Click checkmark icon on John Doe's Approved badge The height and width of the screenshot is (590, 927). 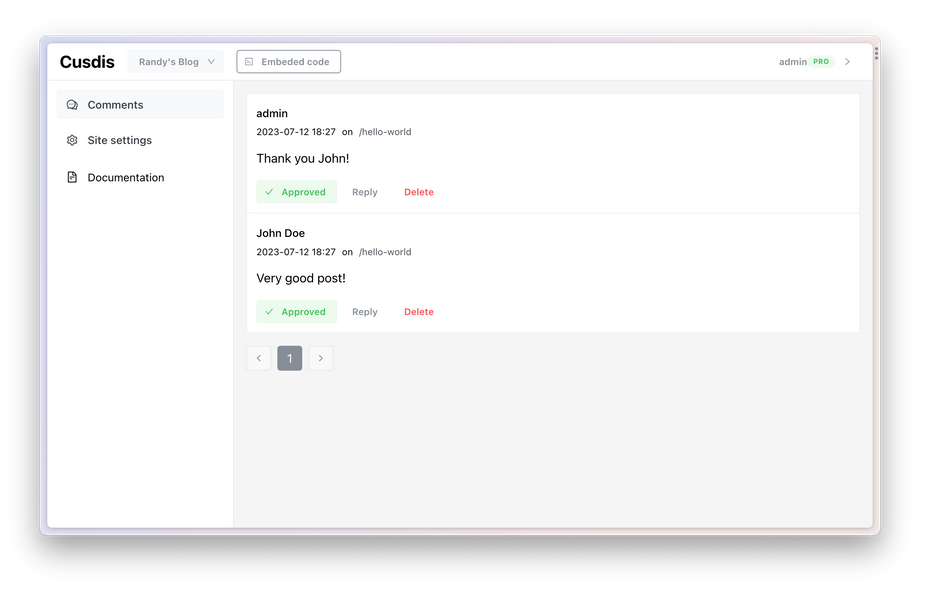(269, 312)
